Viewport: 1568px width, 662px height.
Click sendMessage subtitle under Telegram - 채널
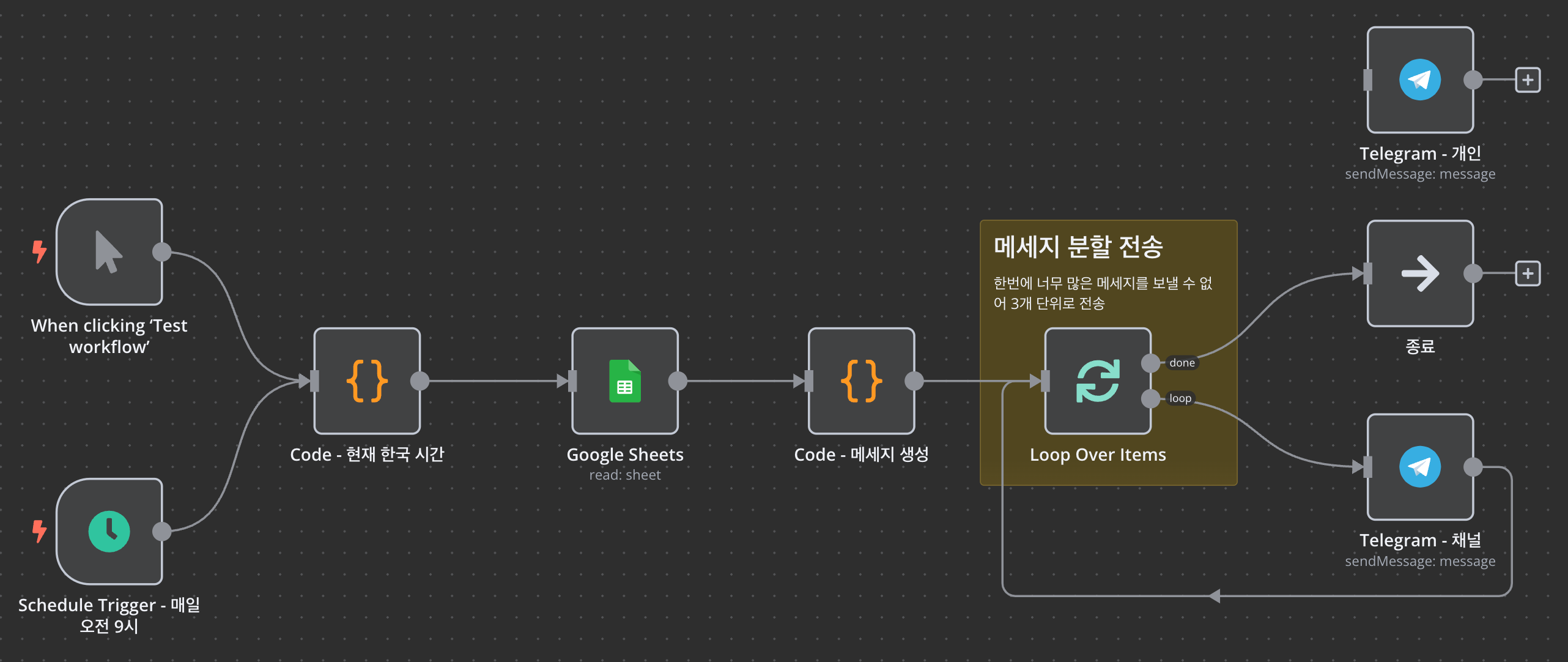pos(1420,561)
